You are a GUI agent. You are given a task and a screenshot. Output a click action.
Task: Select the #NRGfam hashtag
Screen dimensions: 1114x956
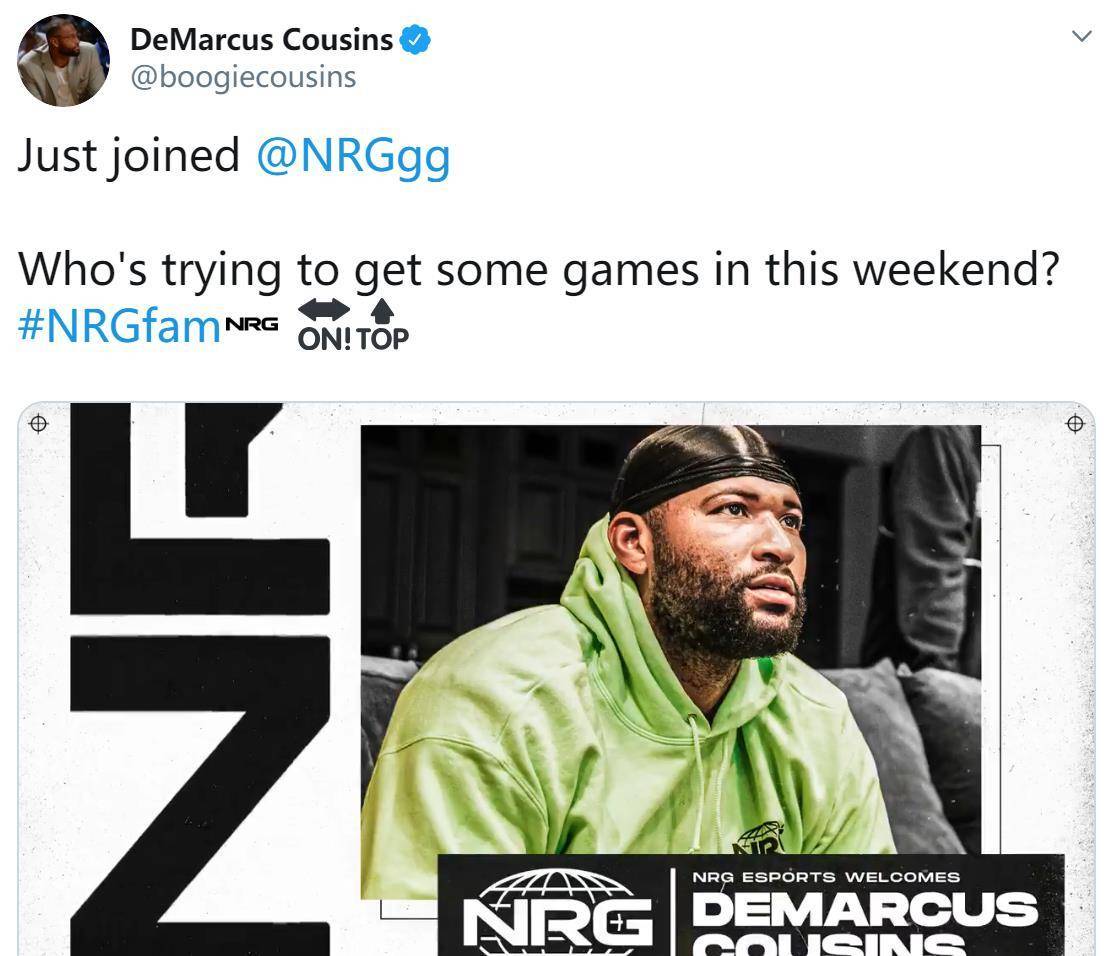tap(119, 326)
